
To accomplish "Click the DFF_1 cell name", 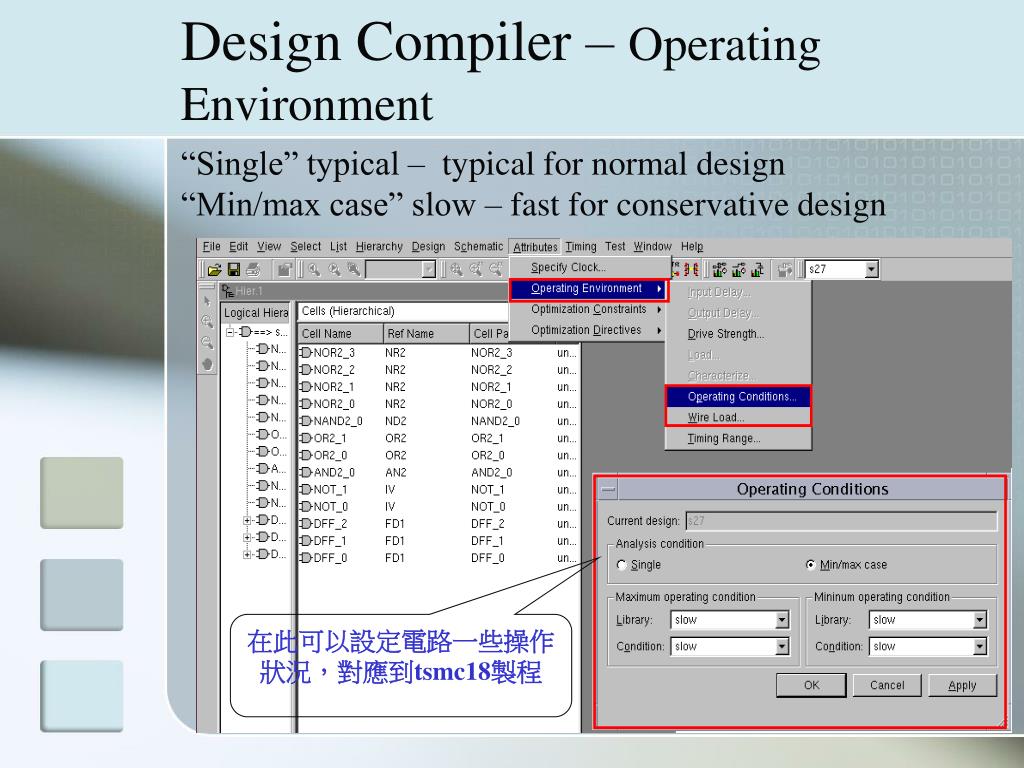I will 330,541.
